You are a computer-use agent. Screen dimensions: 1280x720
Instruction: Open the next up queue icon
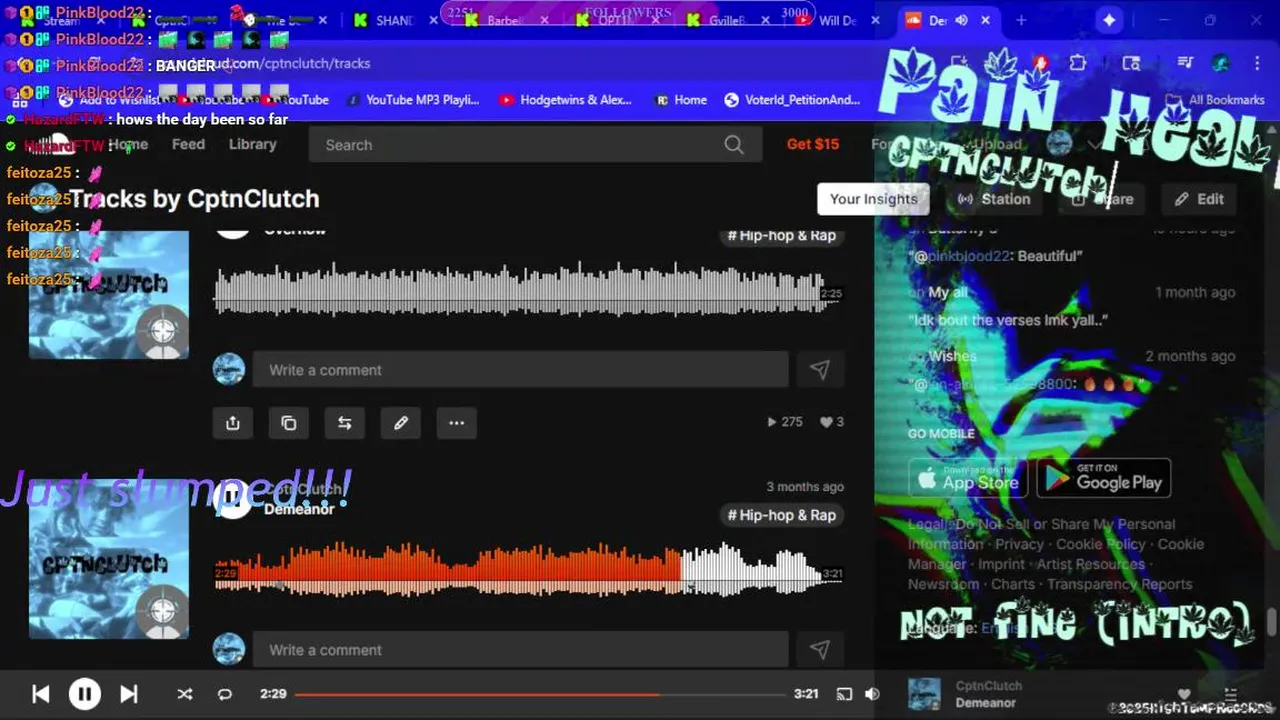(x=1231, y=694)
